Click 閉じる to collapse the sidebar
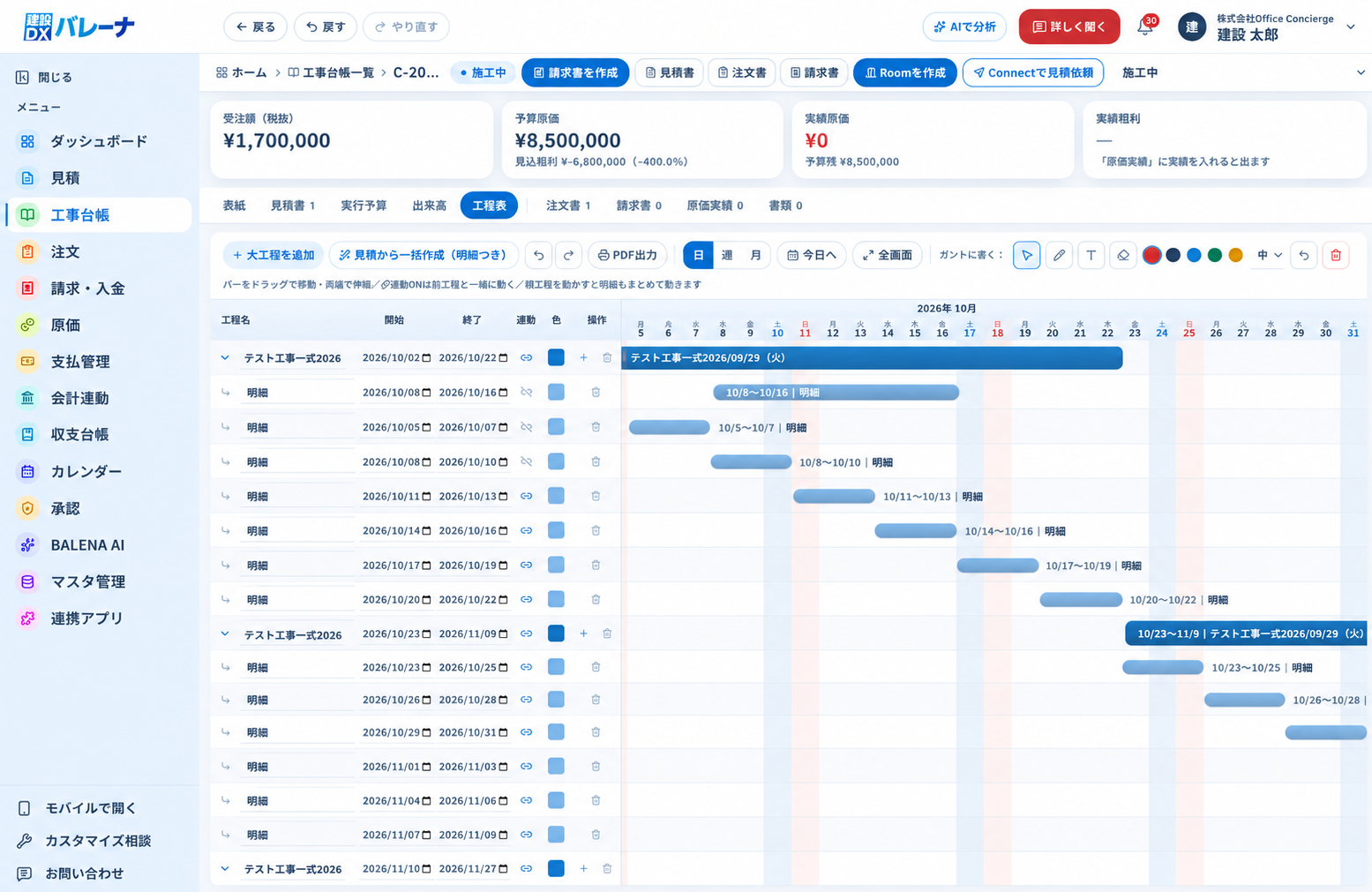 click(x=44, y=78)
